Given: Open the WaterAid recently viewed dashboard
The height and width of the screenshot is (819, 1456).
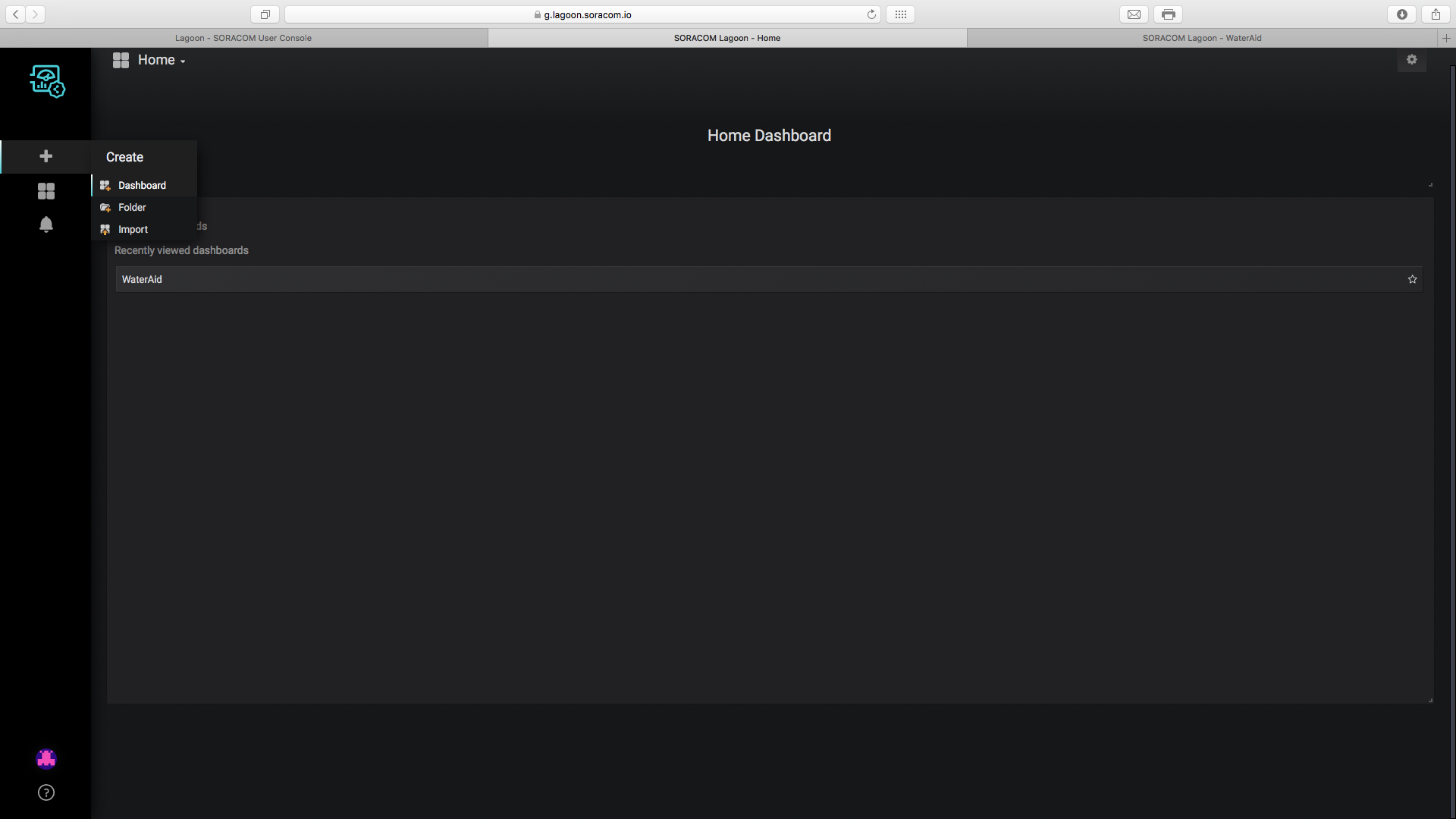Looking at the screenshot, I should click(x=142, y=279).
